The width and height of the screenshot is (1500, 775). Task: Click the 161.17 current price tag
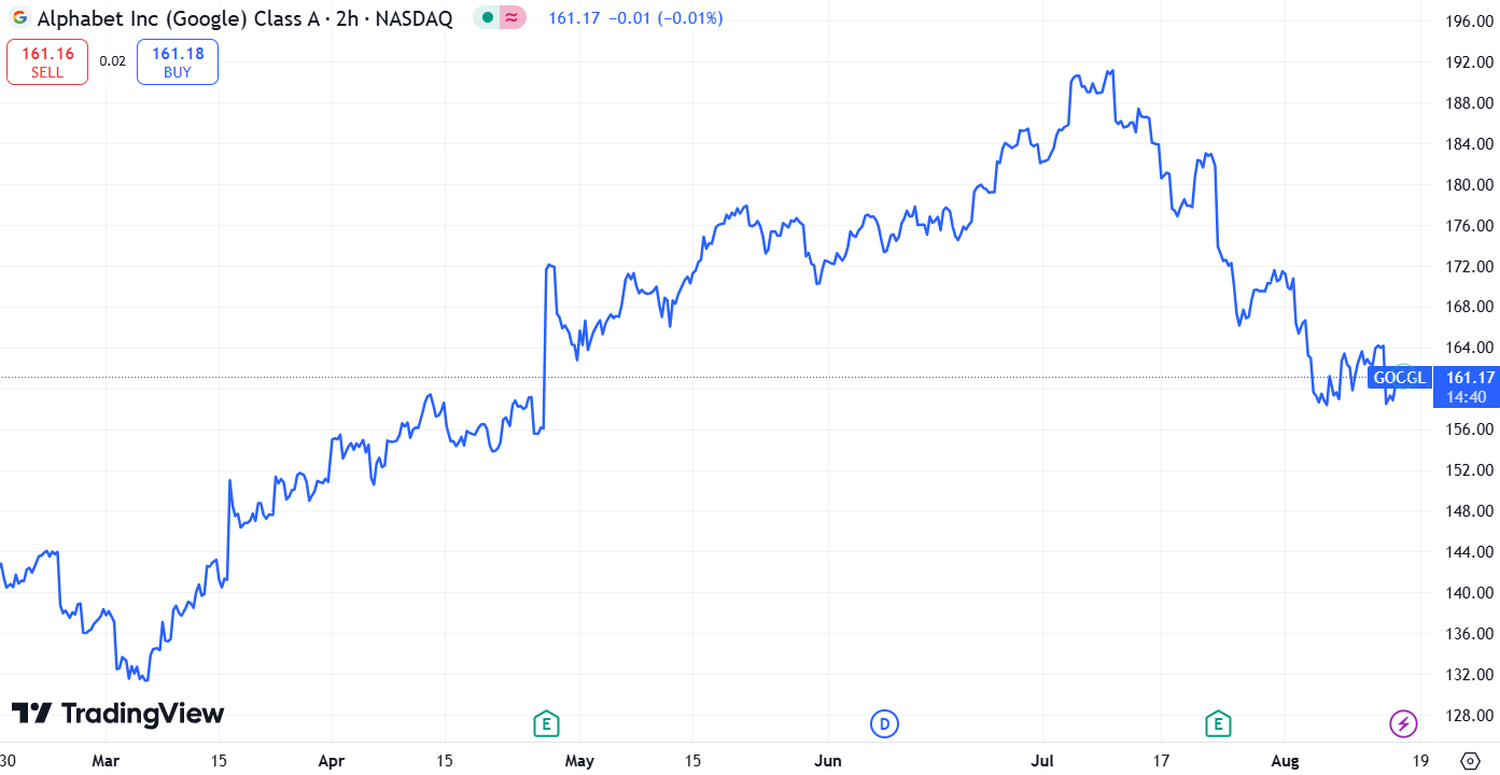(1469, 378)
